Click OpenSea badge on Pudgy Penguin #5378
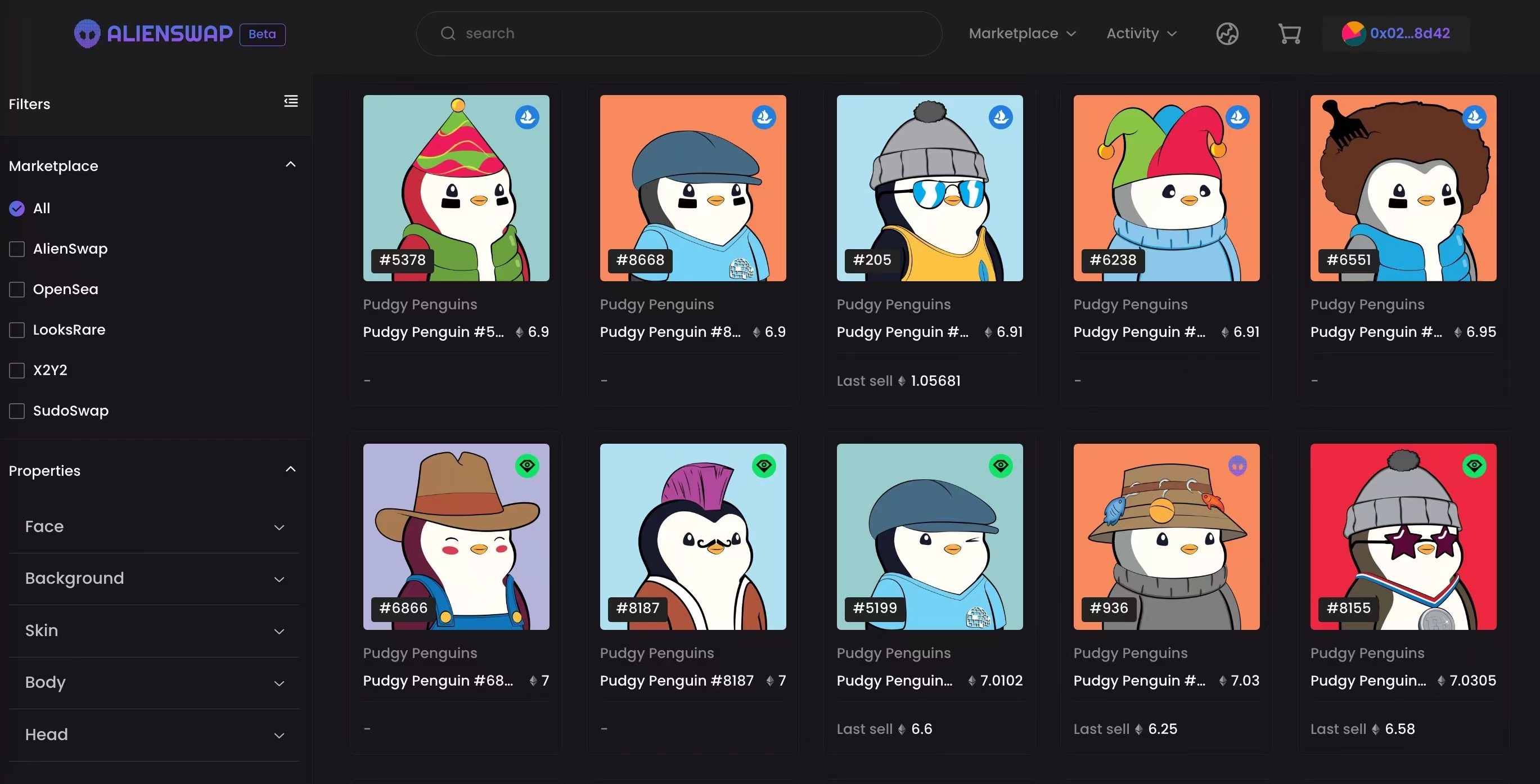The width and height of the screenshot is (1540, 784). pyautogui.click(x=526, y=117)
